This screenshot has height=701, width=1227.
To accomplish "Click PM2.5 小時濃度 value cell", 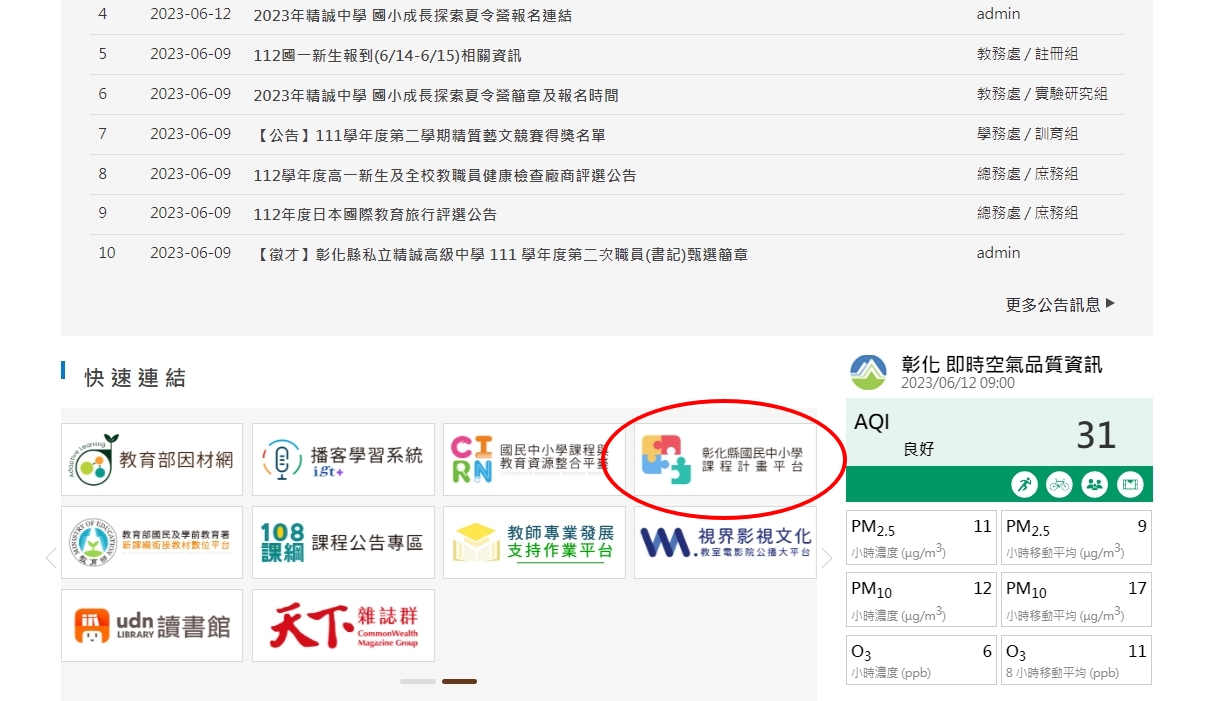I will [921, 538].
